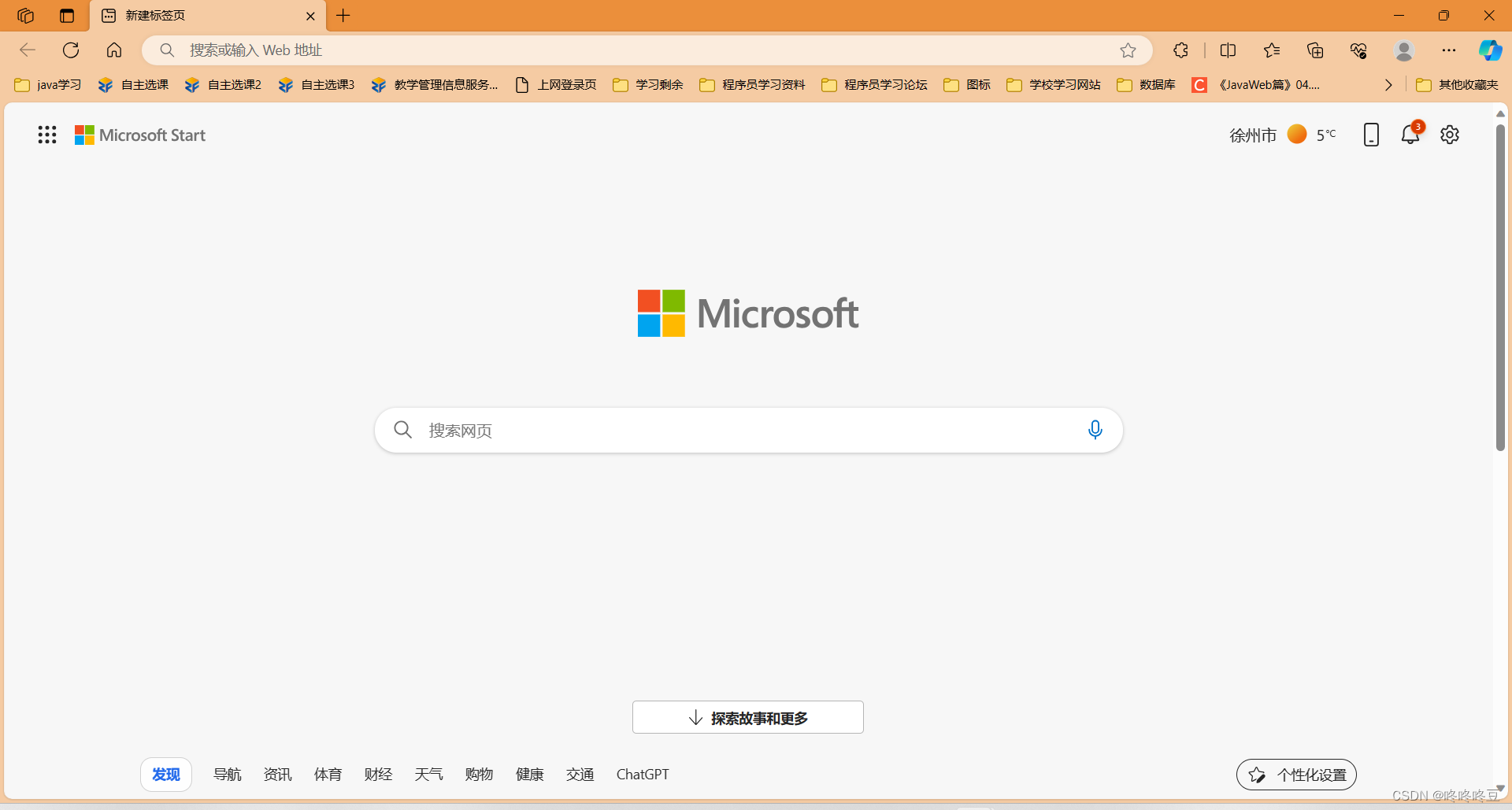The image size is (1512, 810).
Task: Open the Collections icon
Action: pyautogui.click(x=1315, y=50)
